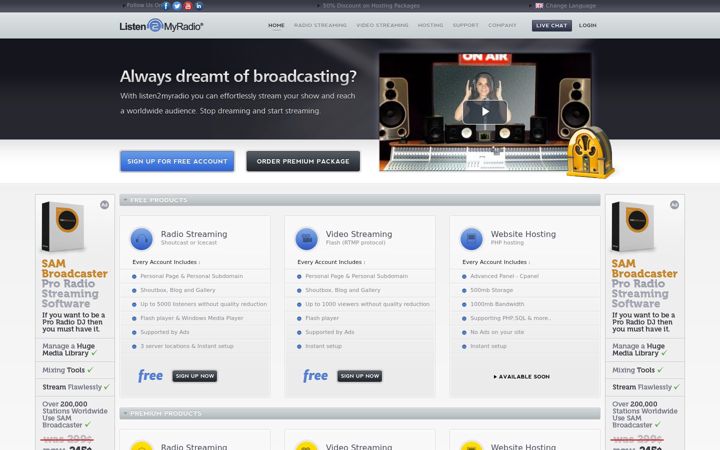720x450 pixels.
Task: Click 'Advanced Panel - Cpanel' text
Action: pos(504,276)
